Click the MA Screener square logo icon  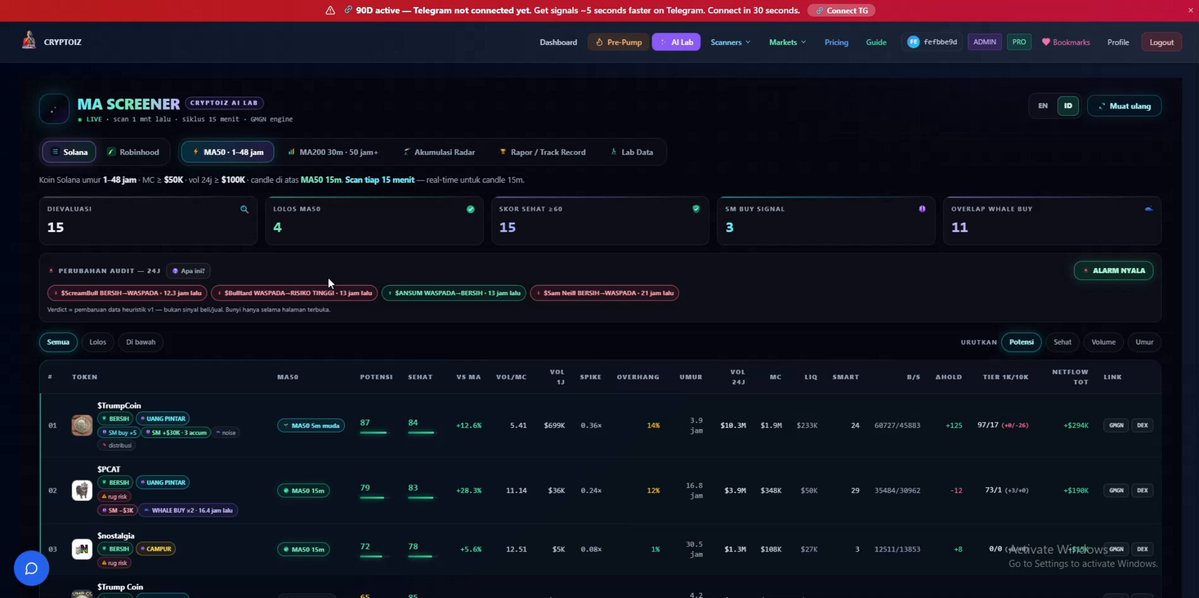[x=54, y=109]
